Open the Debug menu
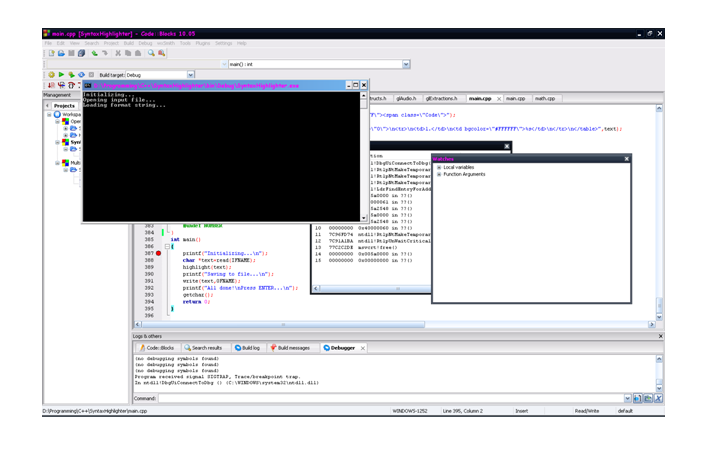This screenshot has width=720, height=450. (145, 43)
